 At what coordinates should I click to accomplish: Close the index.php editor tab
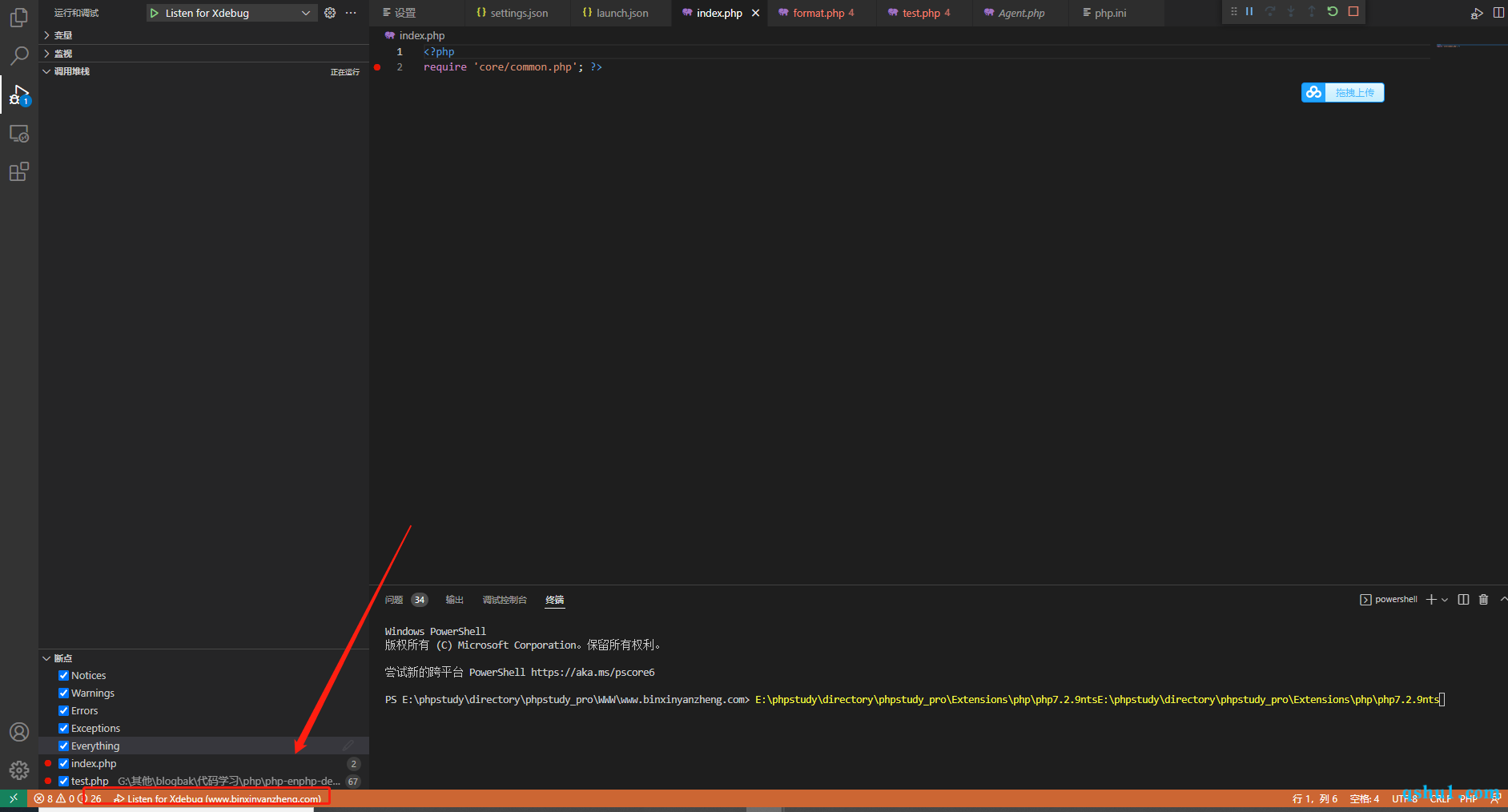[755, 13]
